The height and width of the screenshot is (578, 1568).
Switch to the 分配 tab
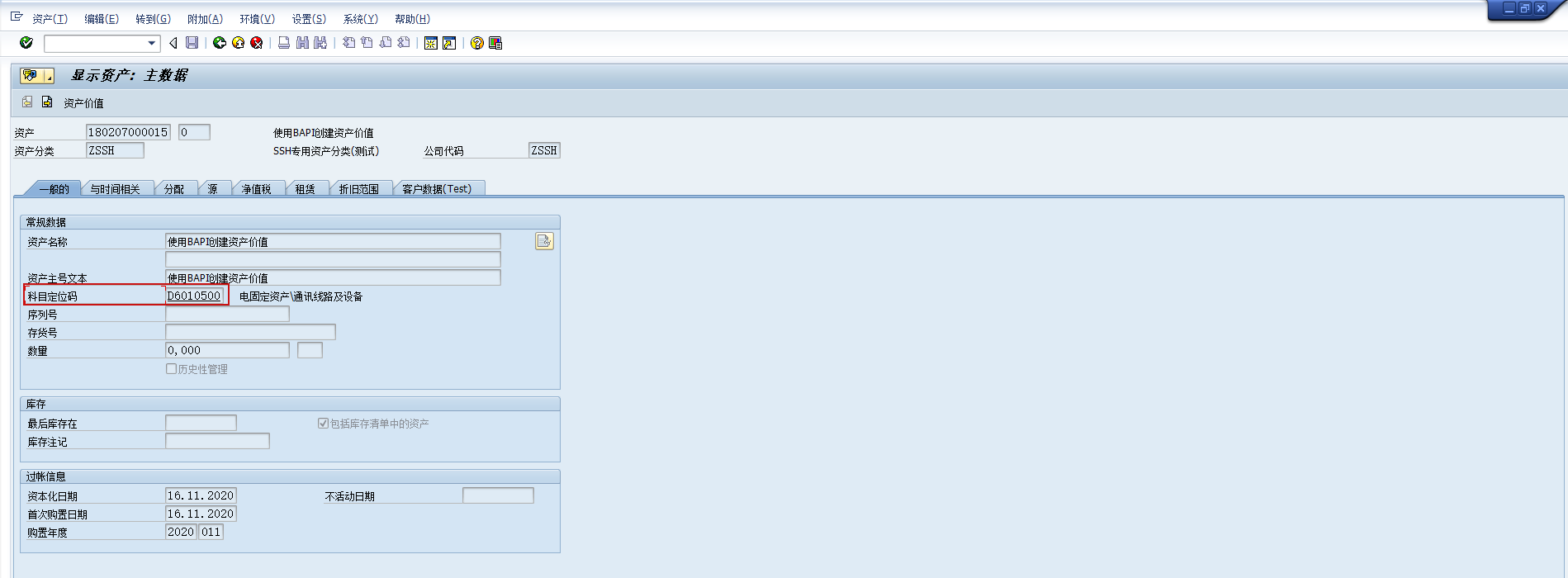click(174, 189)
